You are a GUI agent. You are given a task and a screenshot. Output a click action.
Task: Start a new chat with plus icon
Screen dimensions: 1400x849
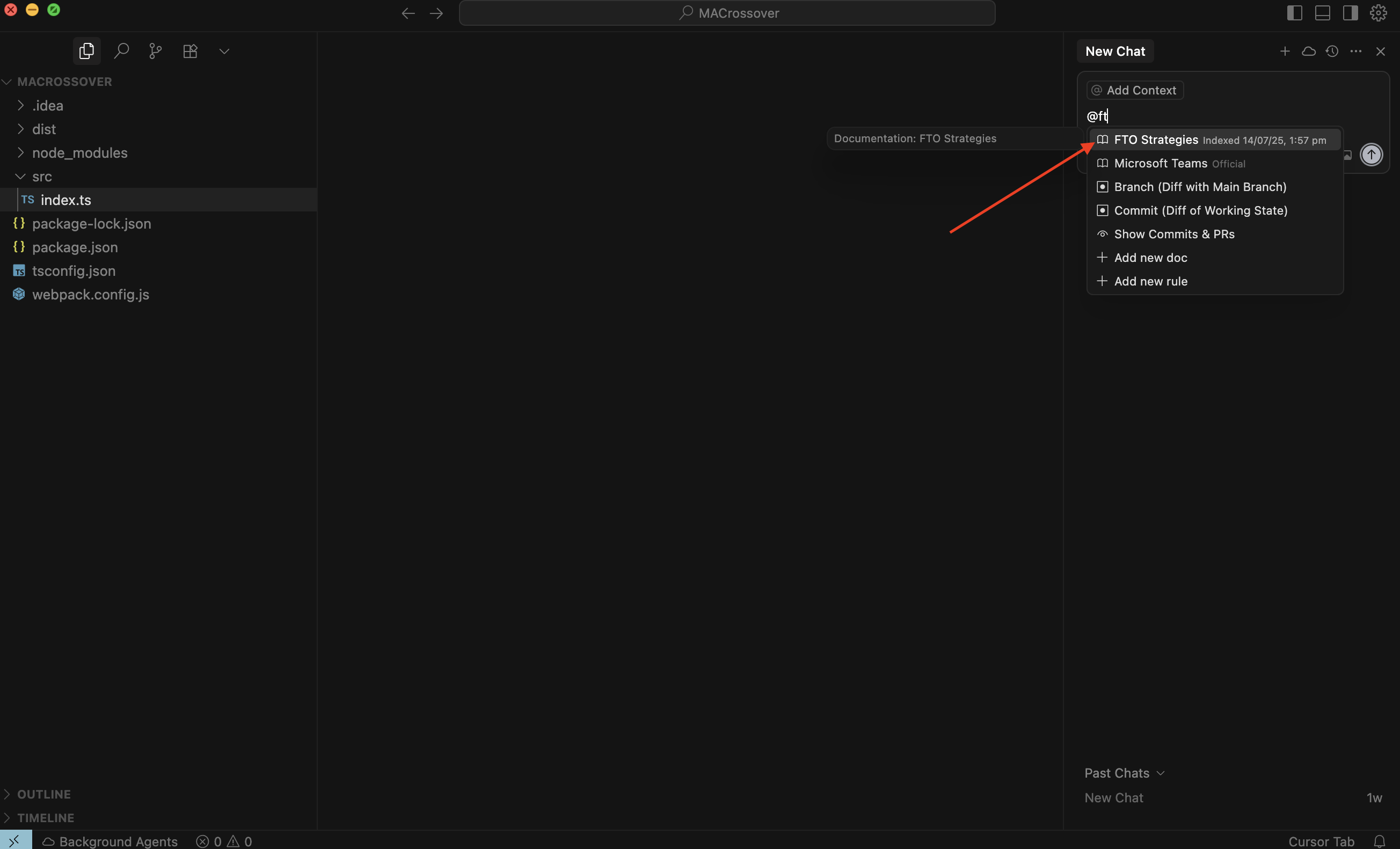tap(1285, 51)
